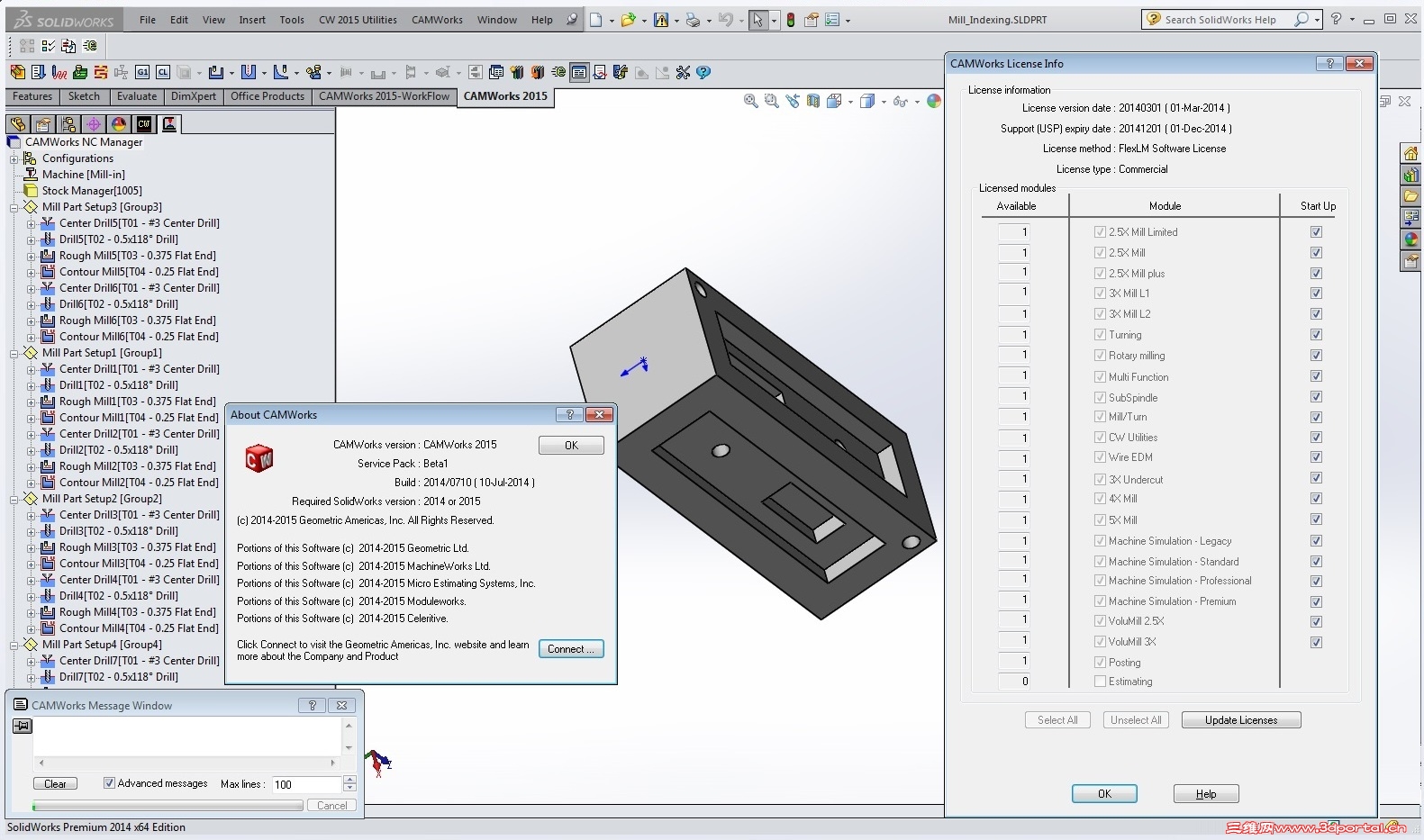Open CAMWorks Options wrench-and-scissors icon
The image size is (1424, 840).
pyautogui.click(x=683, y=72)
